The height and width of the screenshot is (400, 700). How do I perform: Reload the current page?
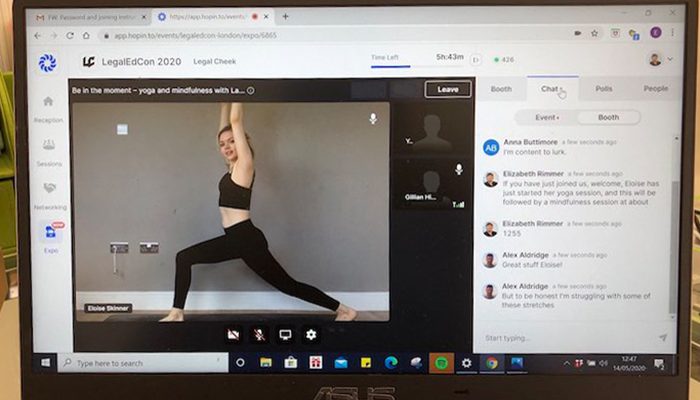pos(70,35)
